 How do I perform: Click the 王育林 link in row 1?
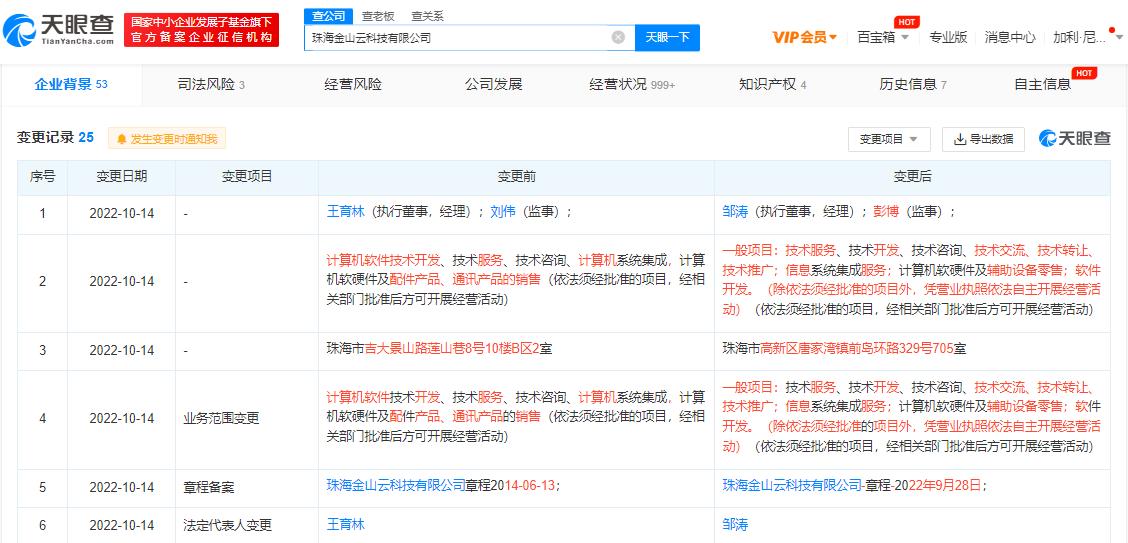pyautogui.click(x=346, y=212)
